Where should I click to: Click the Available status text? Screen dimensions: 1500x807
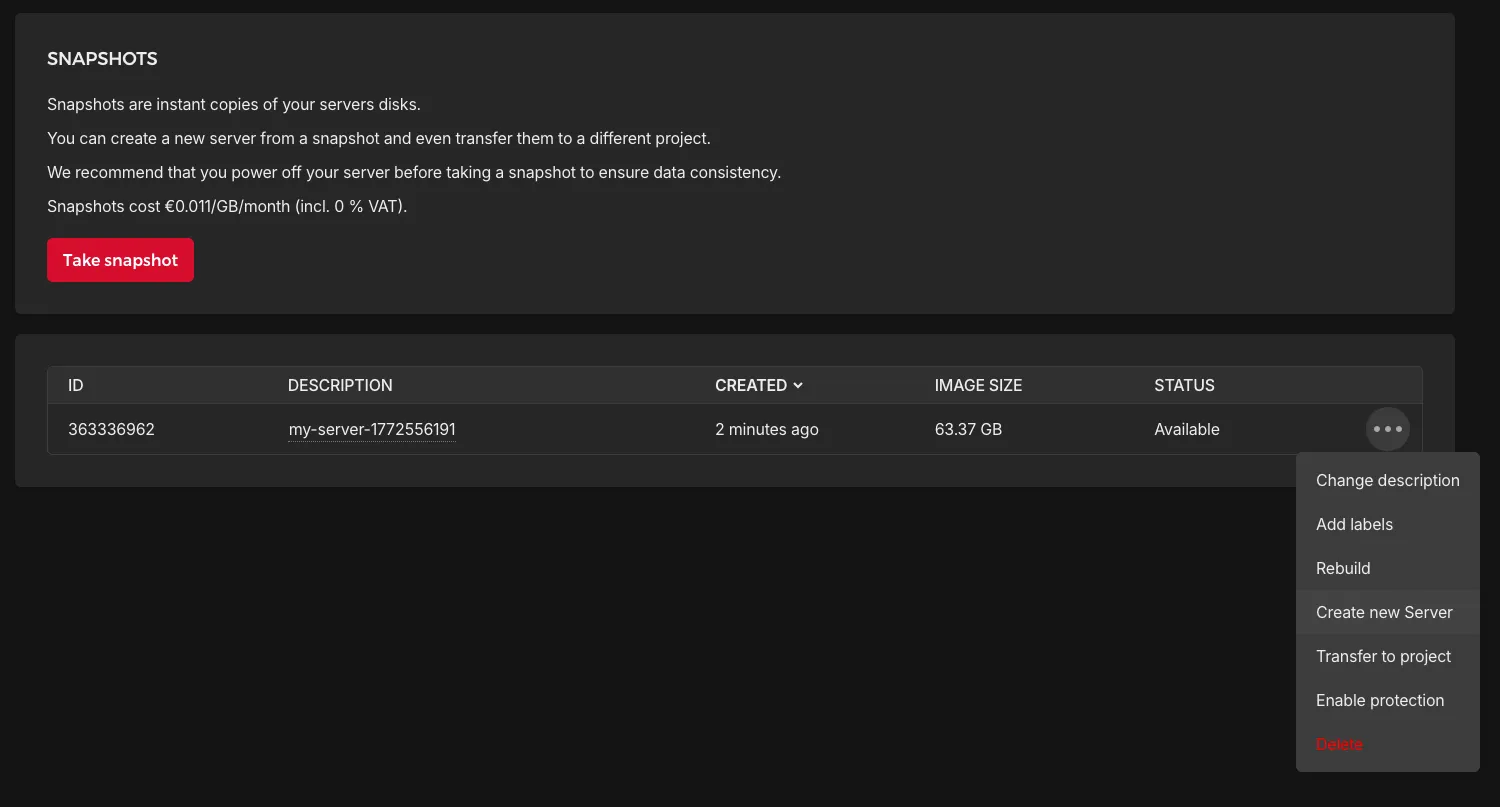pos(1187,430)
